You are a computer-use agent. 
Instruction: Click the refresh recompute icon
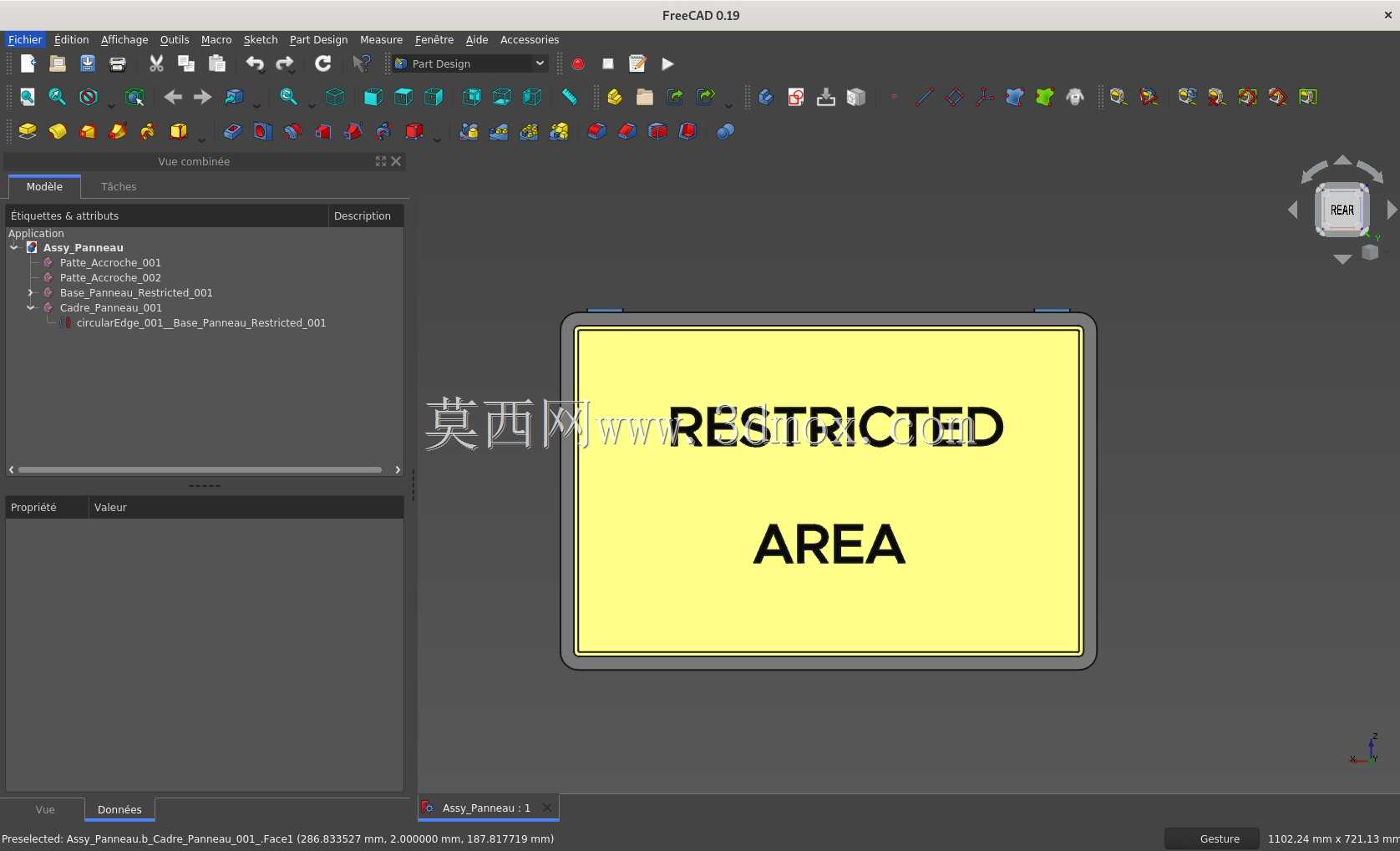pos(323,63)
